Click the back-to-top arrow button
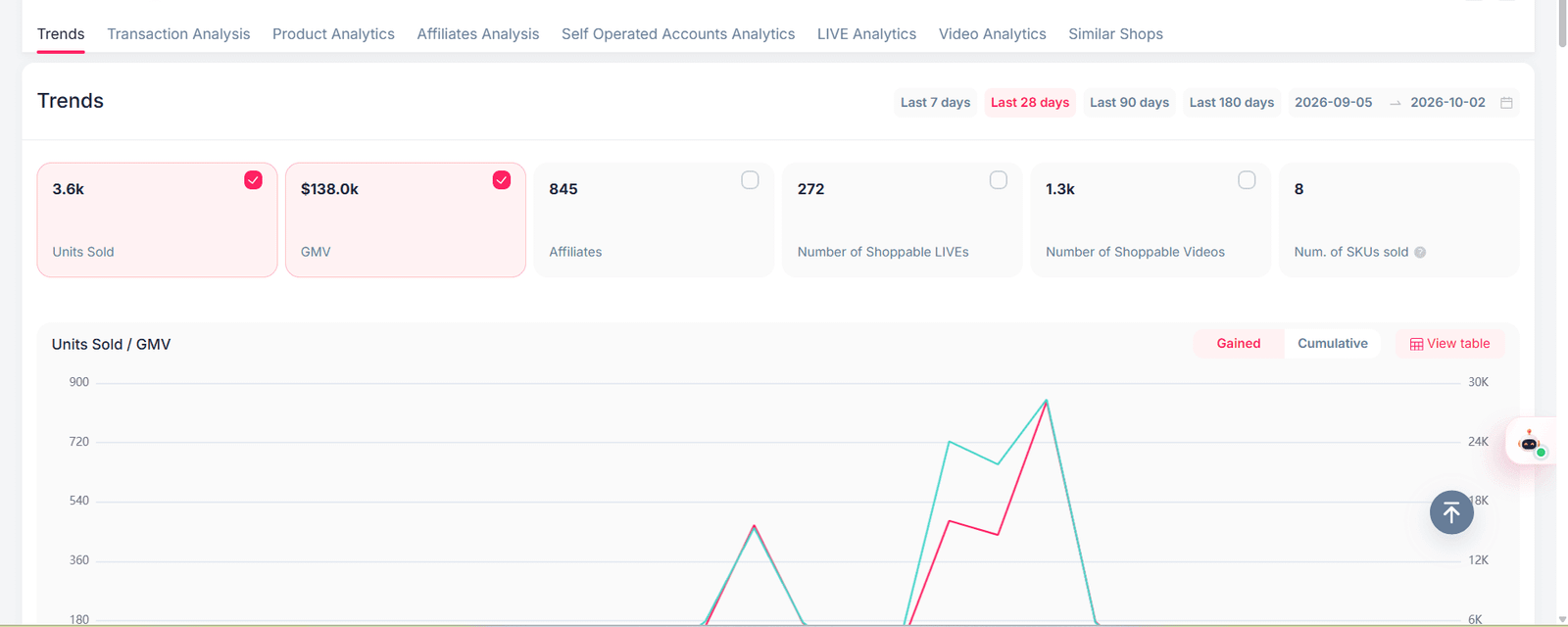This screenshot has width=1568, height=627. pyautogui.click(x=1451, y=512)
